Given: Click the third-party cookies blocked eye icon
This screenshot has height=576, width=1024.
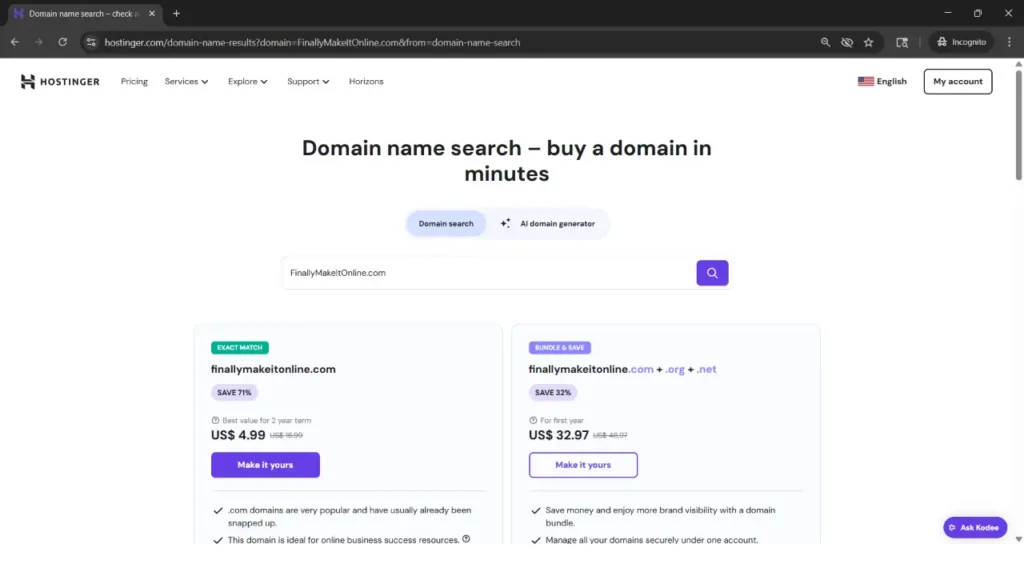Looking at the screenshot, I should [x=847, y=42].
